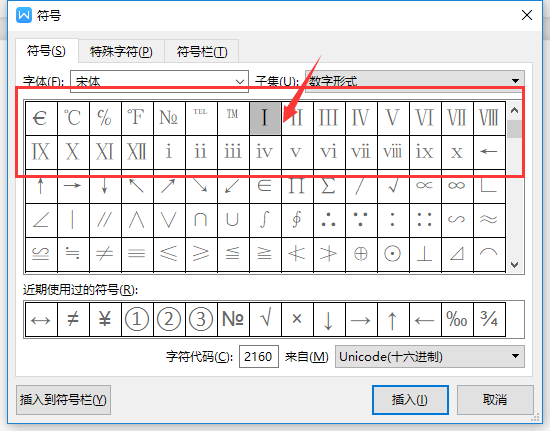Screen dimensions: 550x431
Task: Select the not-equal ≠ symbol in grid
Action: click(x=105, y=254)
